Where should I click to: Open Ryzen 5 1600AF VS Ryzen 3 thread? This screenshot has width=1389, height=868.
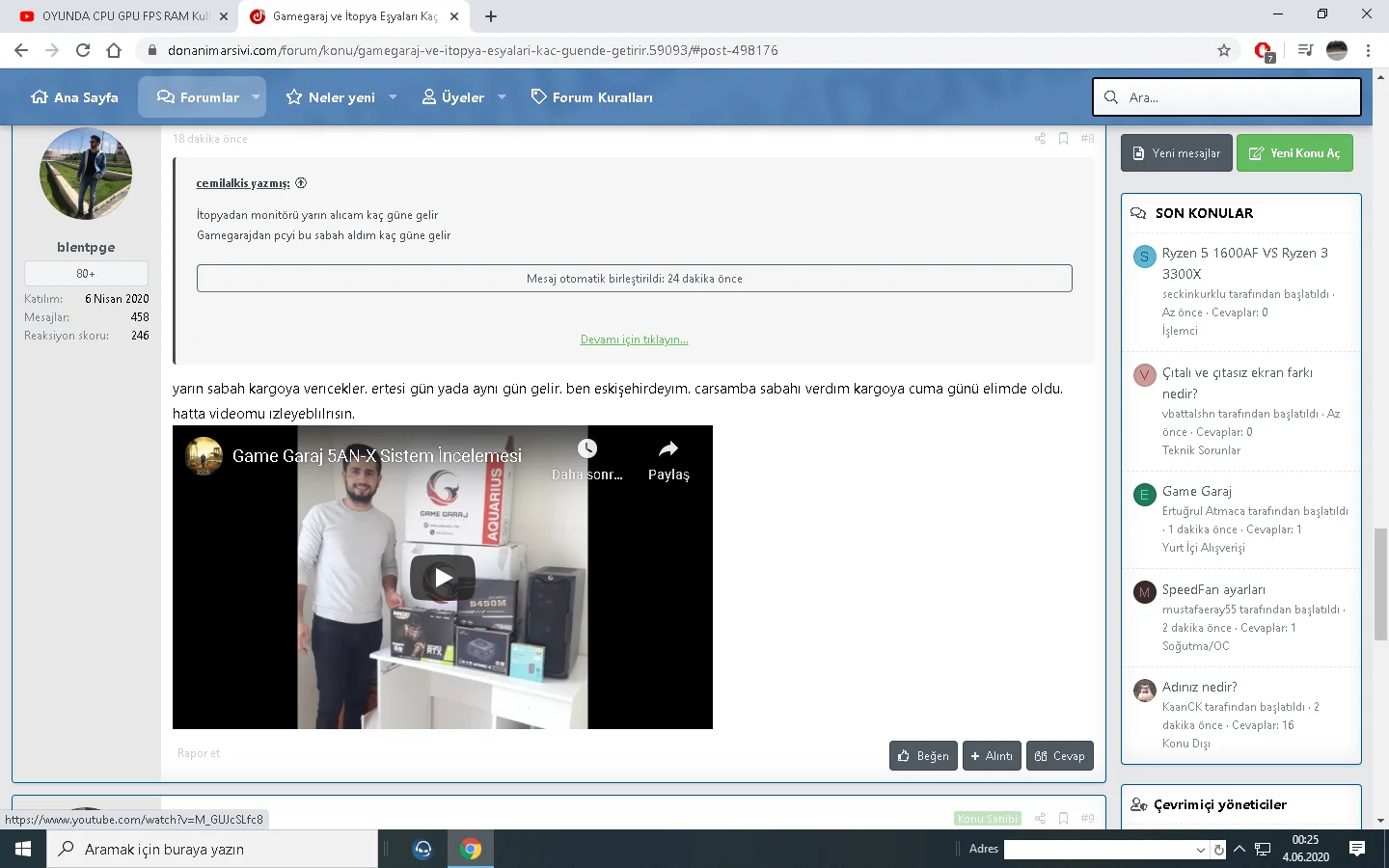point(1245,263)
